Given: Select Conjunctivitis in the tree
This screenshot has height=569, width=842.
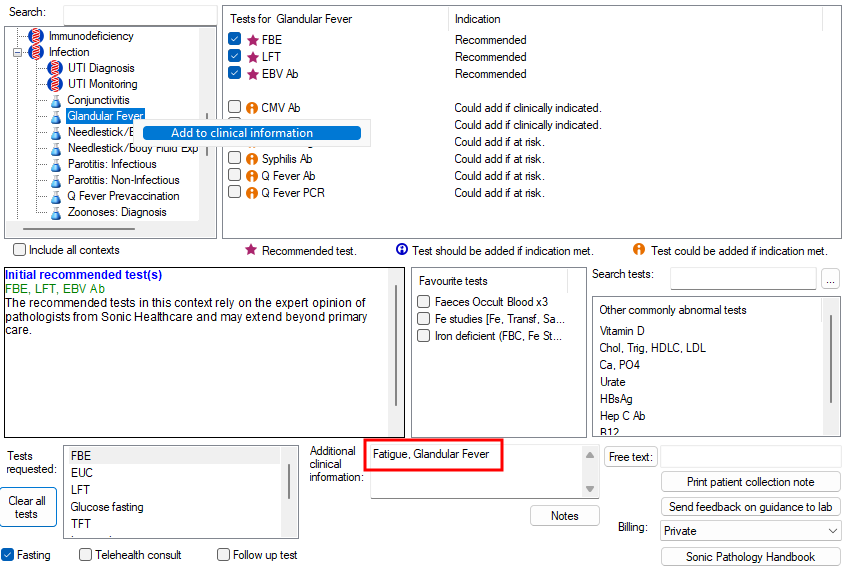Looking at the screenshot, I should point(98,100).
